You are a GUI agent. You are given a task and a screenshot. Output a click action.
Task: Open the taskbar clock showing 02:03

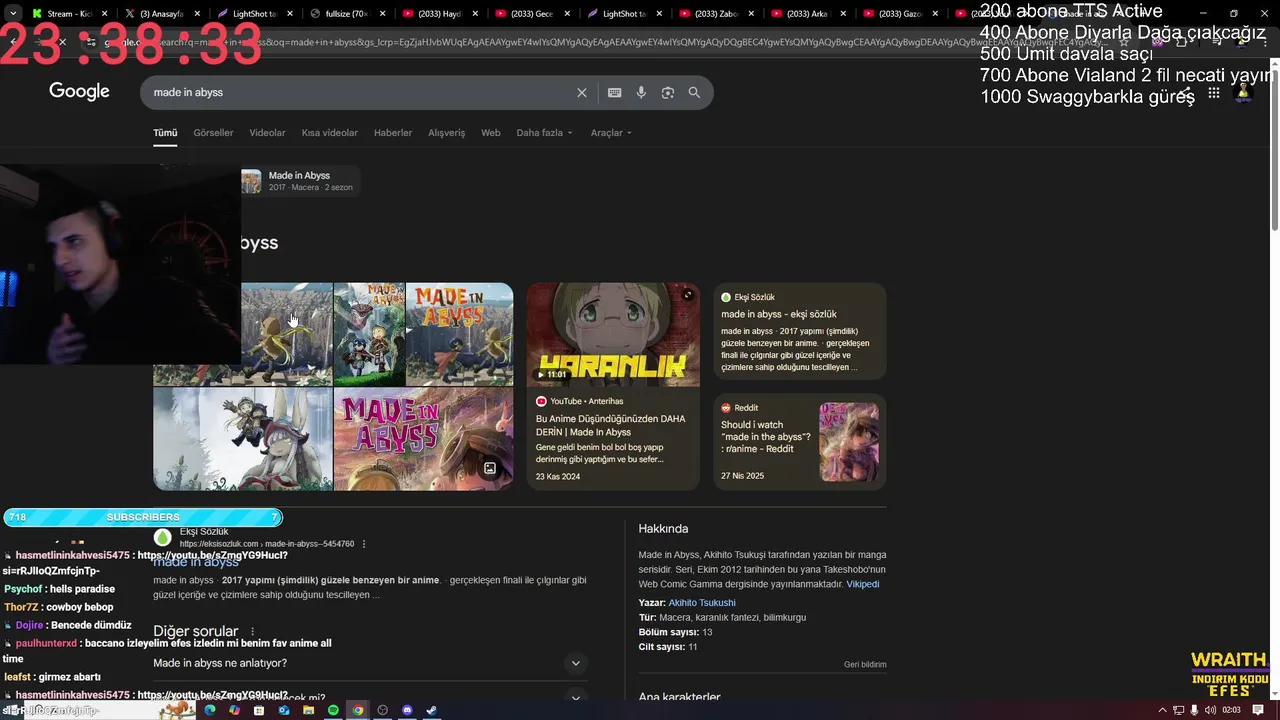click(1231, 710)
